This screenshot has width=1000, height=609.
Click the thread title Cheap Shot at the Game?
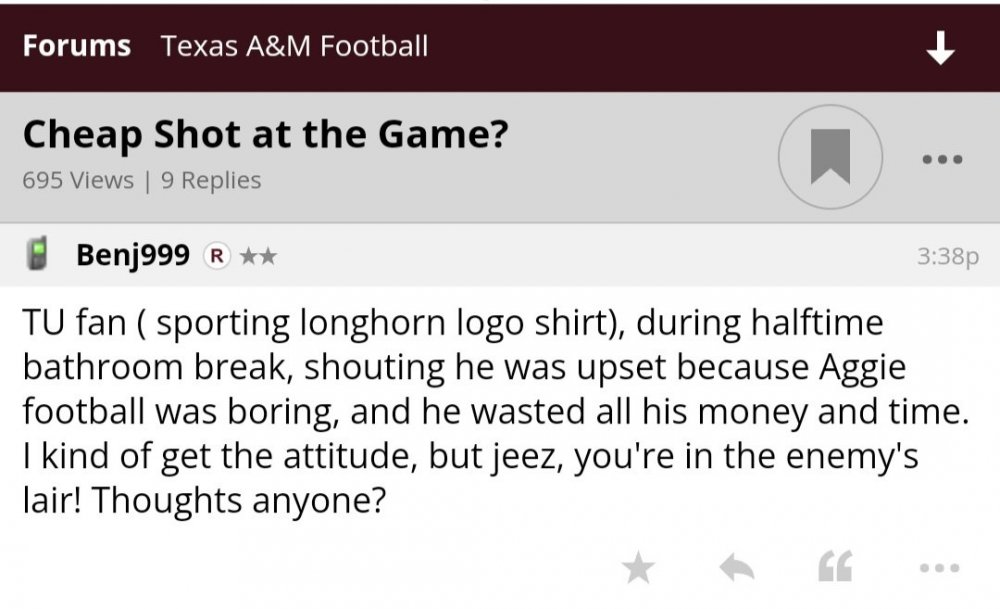point(265,134)
